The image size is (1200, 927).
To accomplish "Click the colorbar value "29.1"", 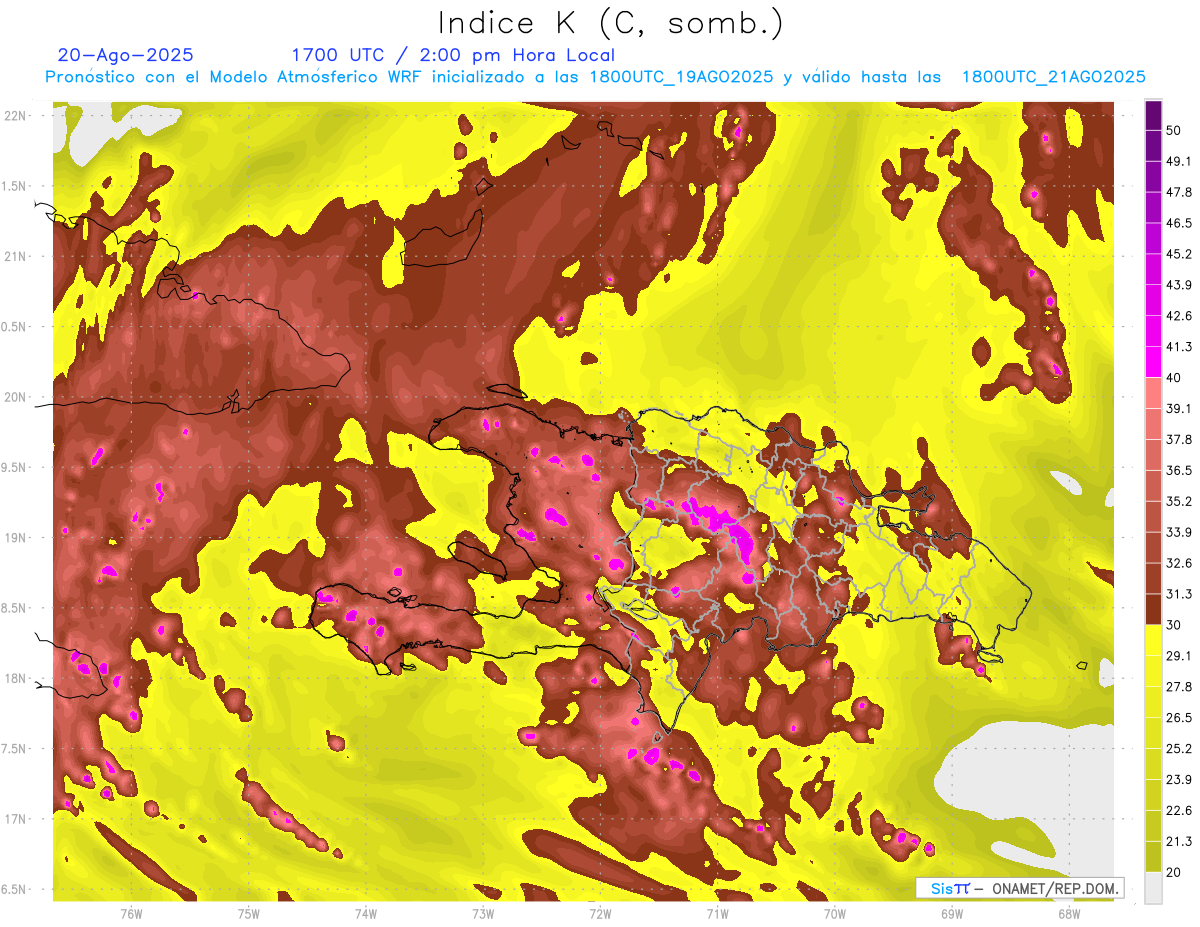I will coord(1179,655).
